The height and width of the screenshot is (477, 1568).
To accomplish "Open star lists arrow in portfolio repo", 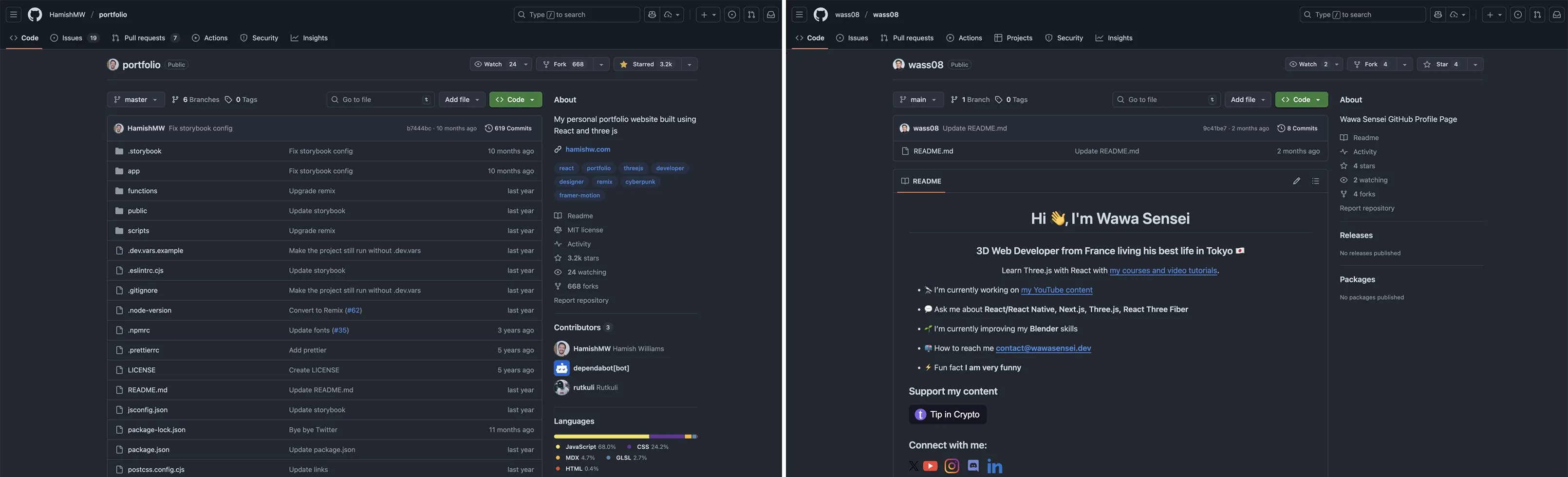I will click(x=689, y=64).
